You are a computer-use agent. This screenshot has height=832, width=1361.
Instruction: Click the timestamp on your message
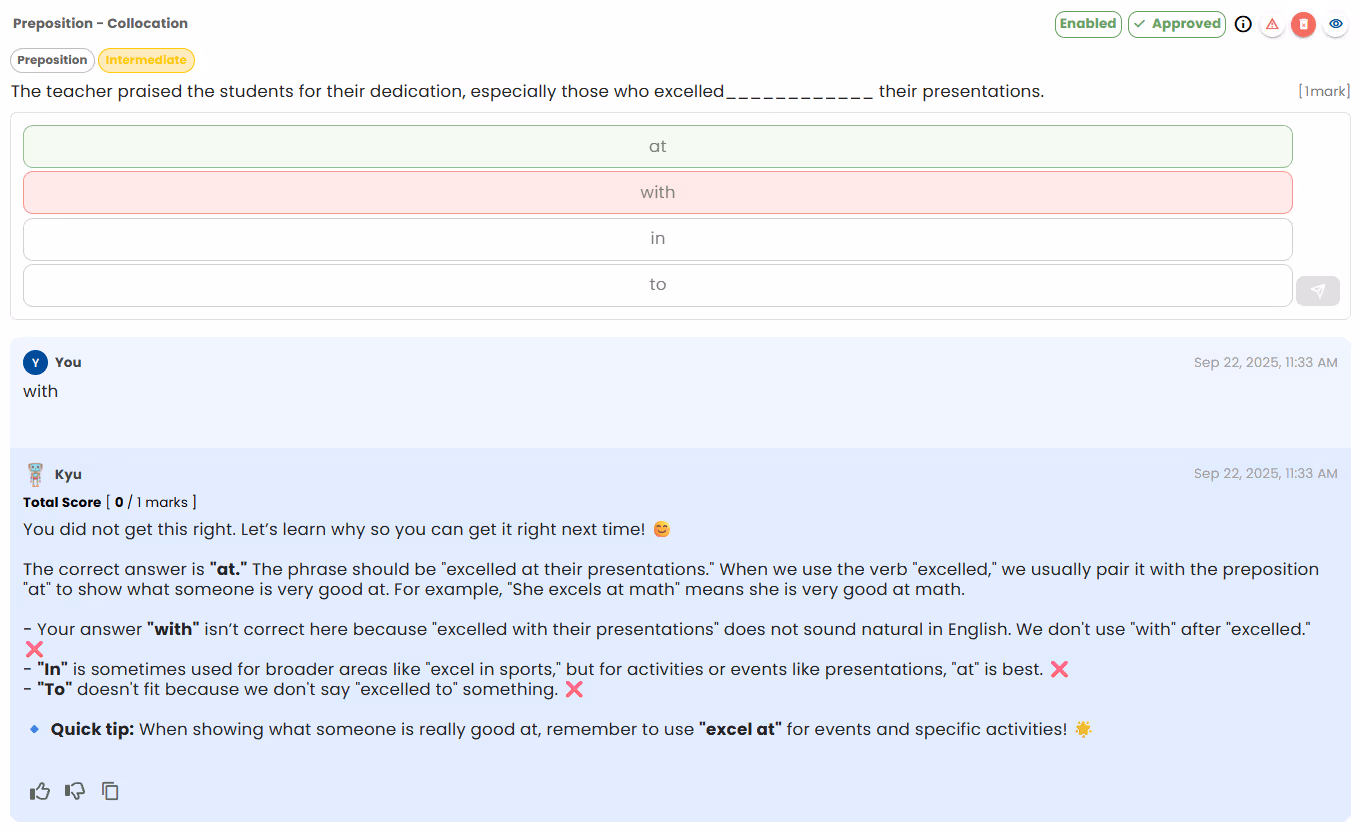[1265, 362]
